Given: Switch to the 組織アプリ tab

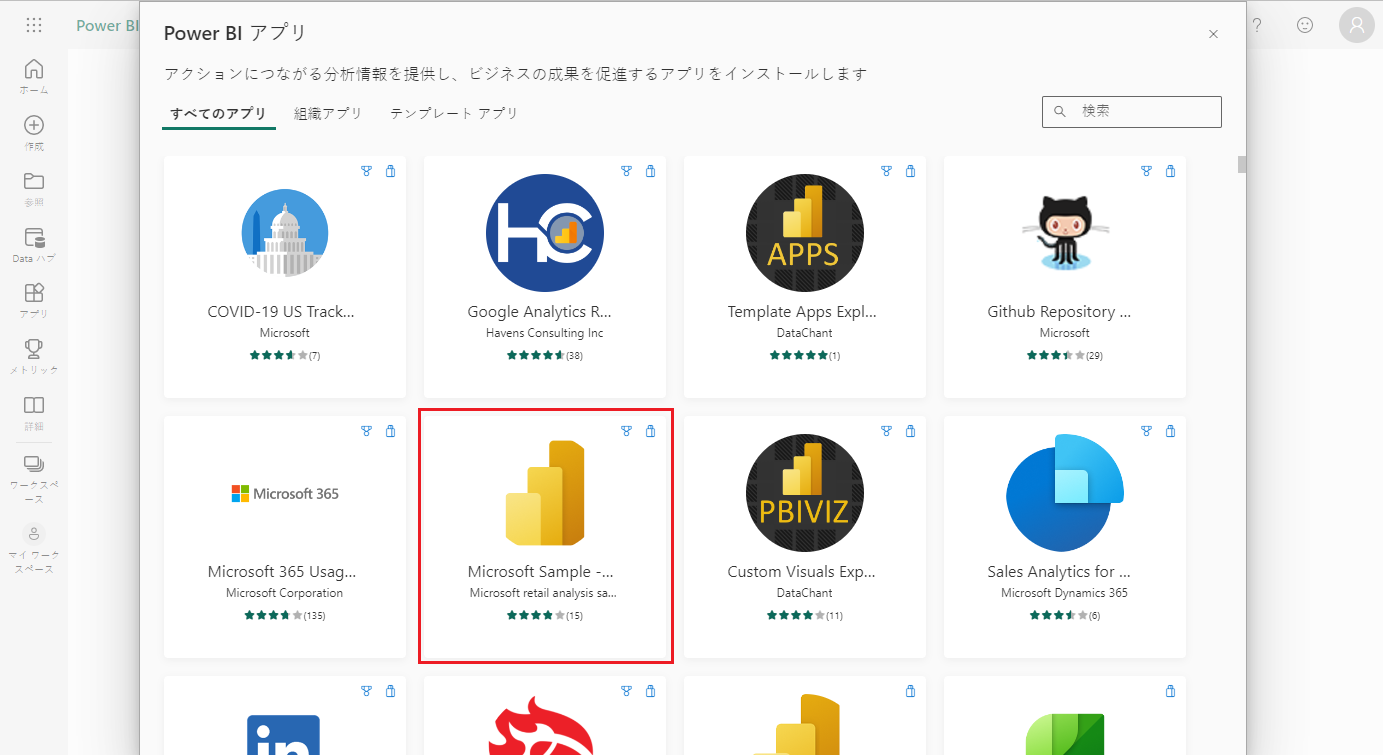Looking at the screenshot, I should pyautogui.click(x=328, y=114).
